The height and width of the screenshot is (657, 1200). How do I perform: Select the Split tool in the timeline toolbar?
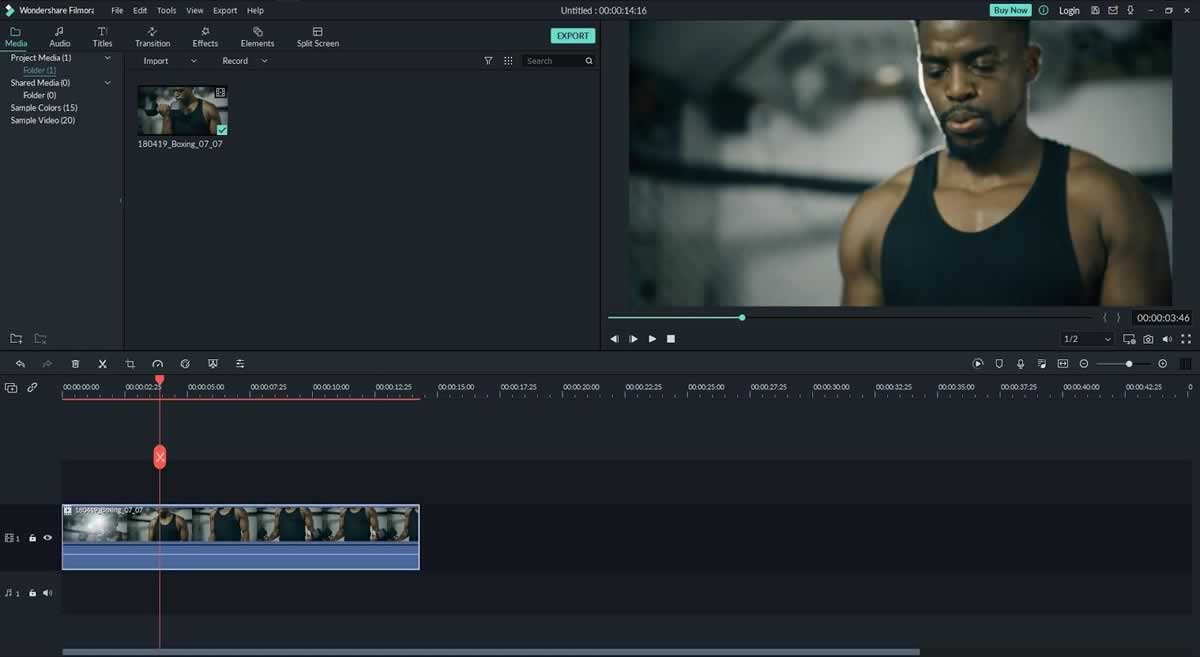[102, 363]
